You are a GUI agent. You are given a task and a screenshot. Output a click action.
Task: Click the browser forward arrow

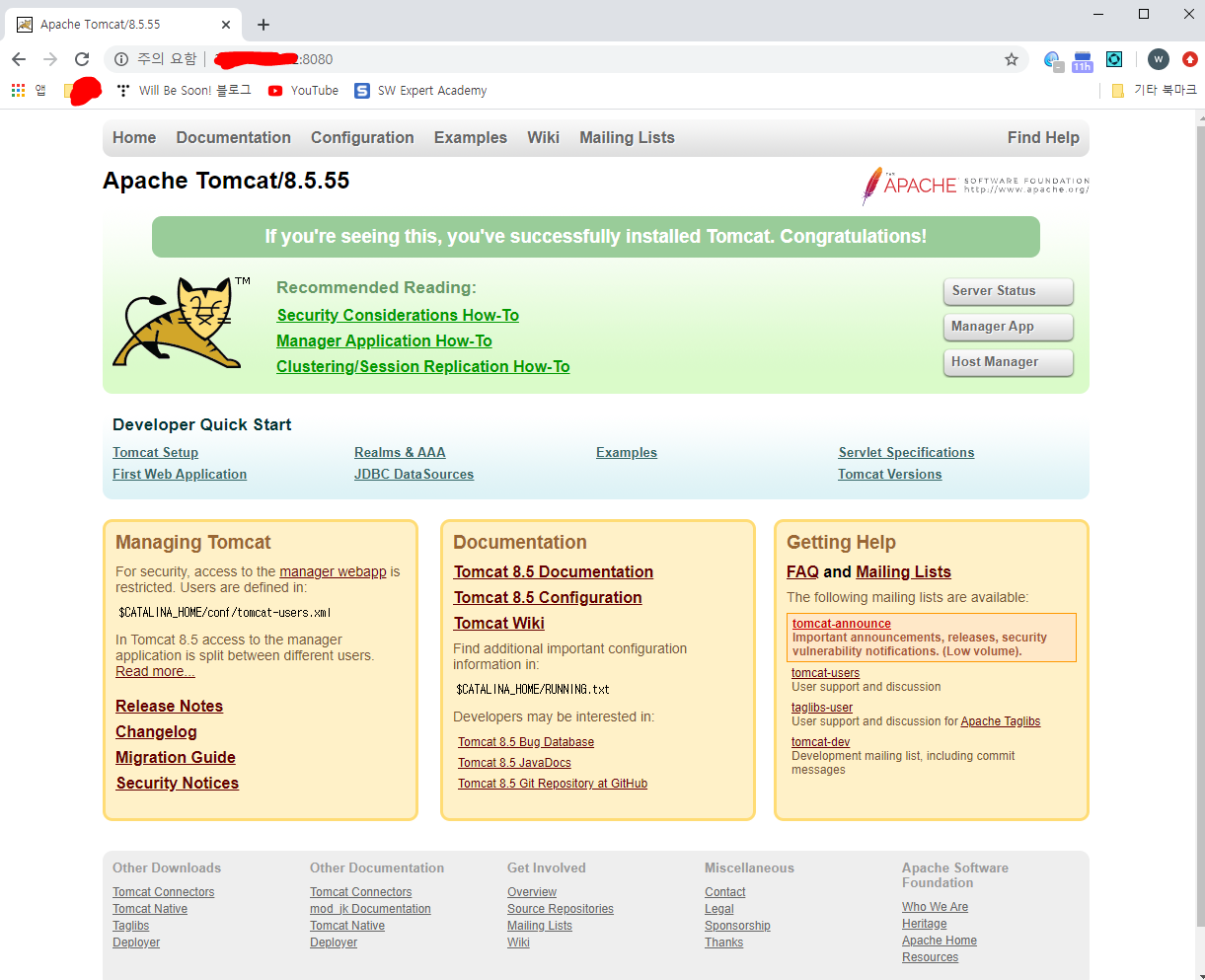pos(50,59)
